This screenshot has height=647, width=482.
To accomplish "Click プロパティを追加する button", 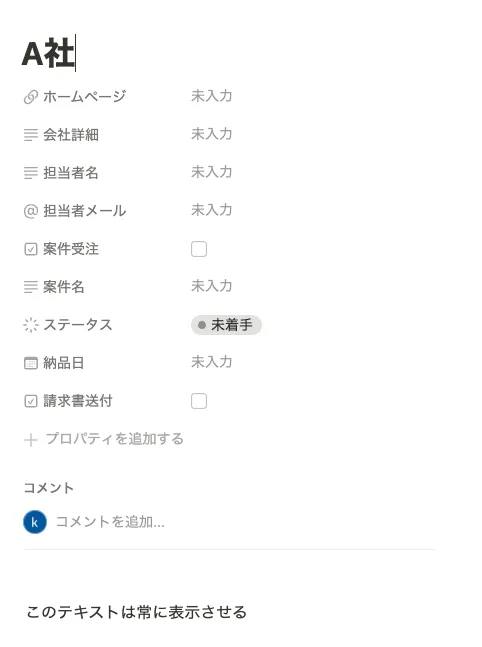I will 104,439.
